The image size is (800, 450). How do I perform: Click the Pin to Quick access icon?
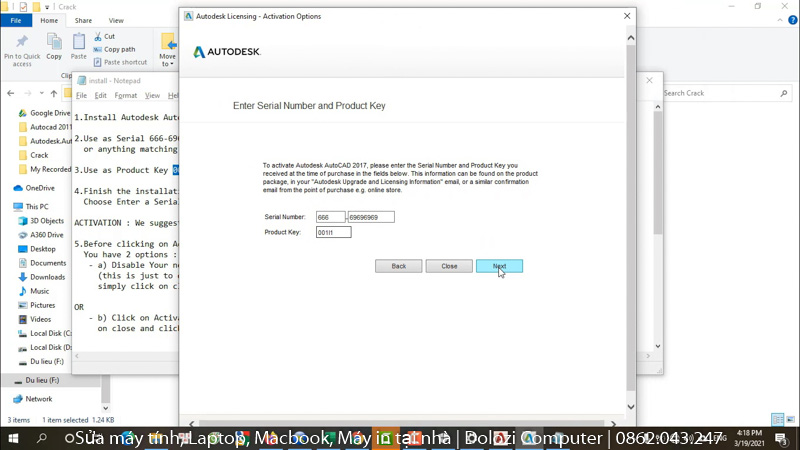tap(22, 43)
